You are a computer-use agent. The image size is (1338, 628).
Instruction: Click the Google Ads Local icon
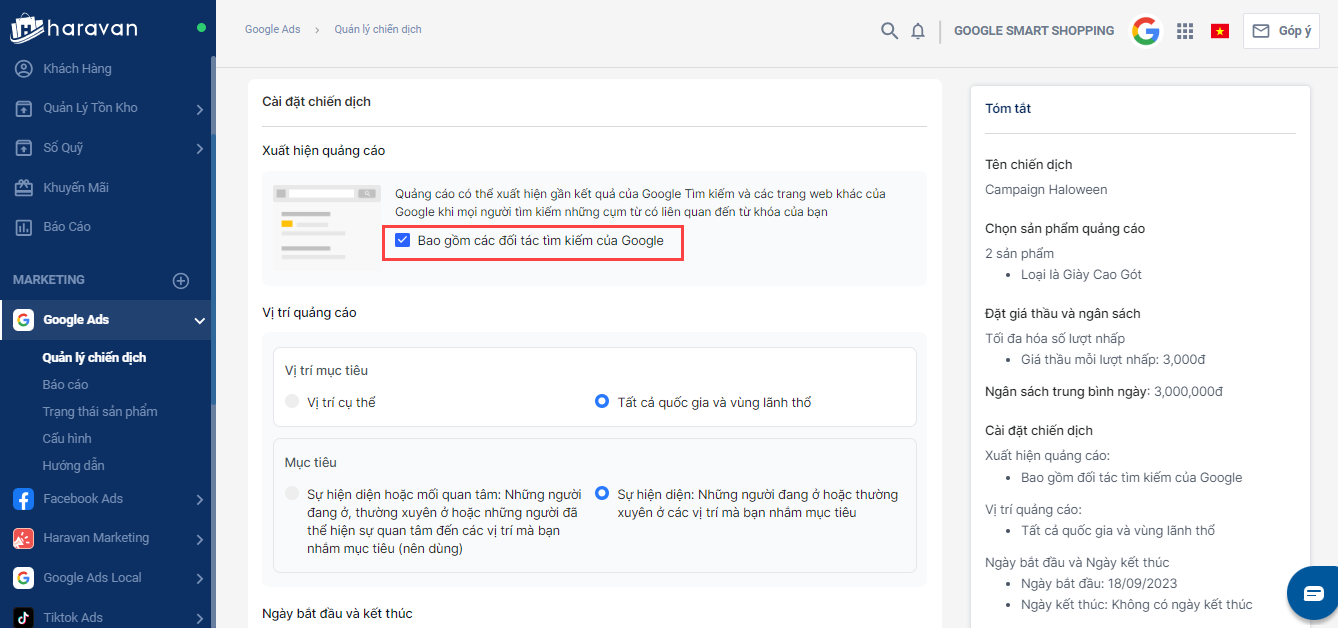pyautogui.click(x=23, y=578)
